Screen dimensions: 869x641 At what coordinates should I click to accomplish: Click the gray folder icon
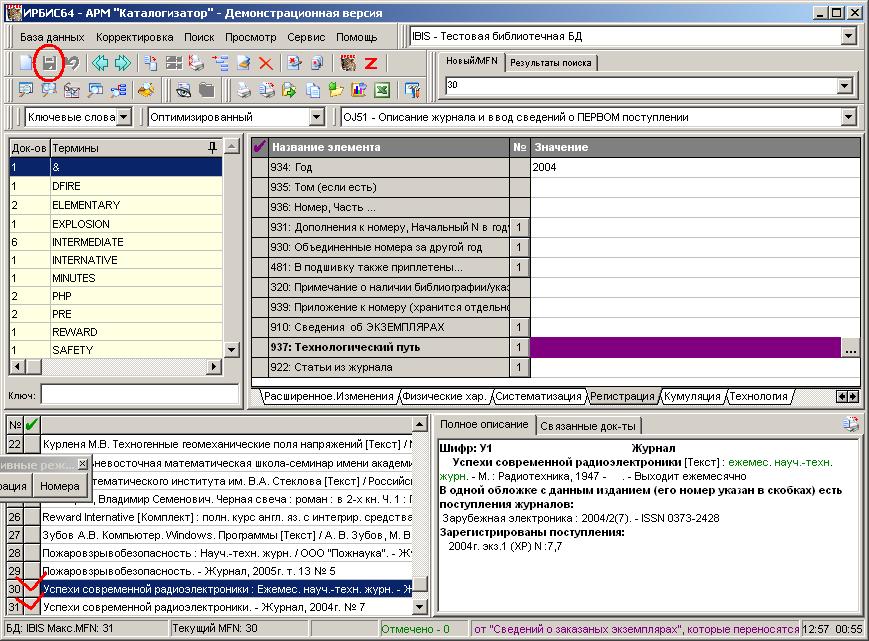pos(206,90)
